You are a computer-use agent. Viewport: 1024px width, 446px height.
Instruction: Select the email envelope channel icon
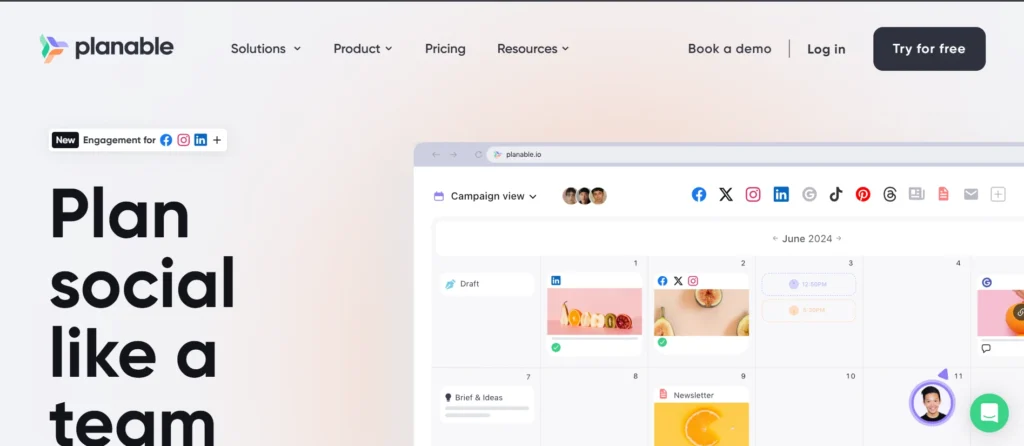tap(971, 195)
